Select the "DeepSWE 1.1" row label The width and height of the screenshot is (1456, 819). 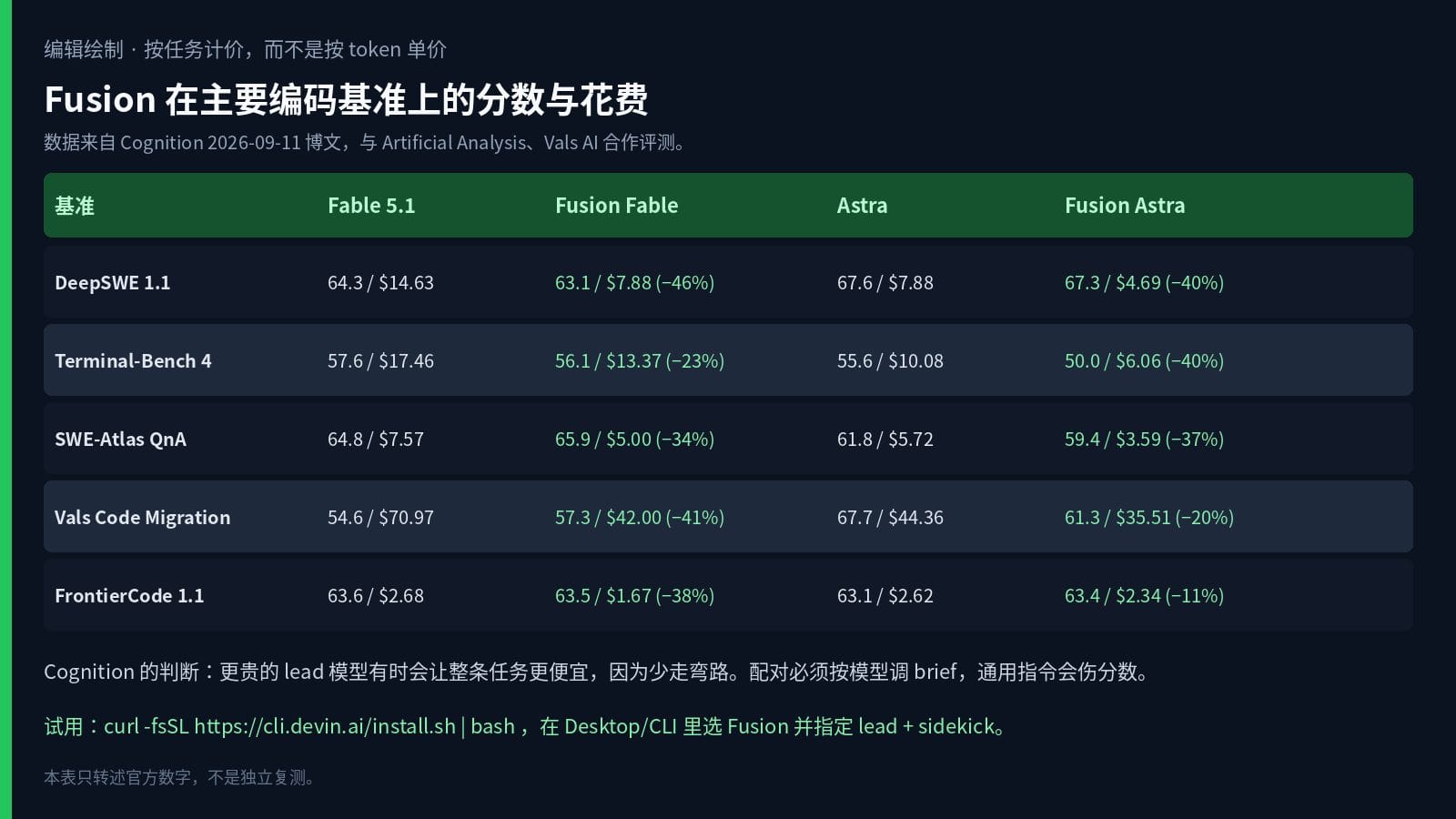113,282
